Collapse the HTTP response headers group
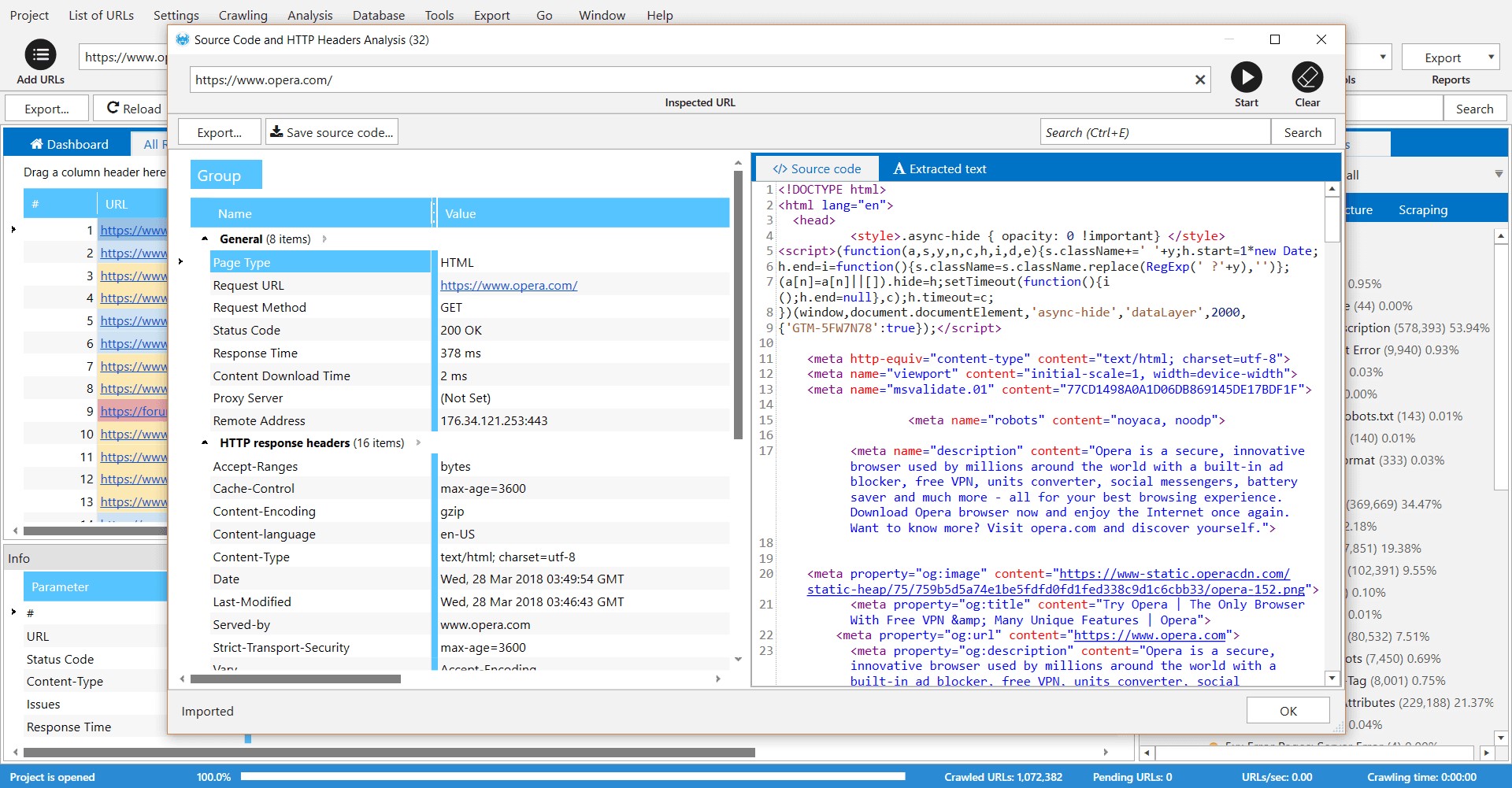Viewport: 1512px width, 788px height. click(x=205, y=442)
